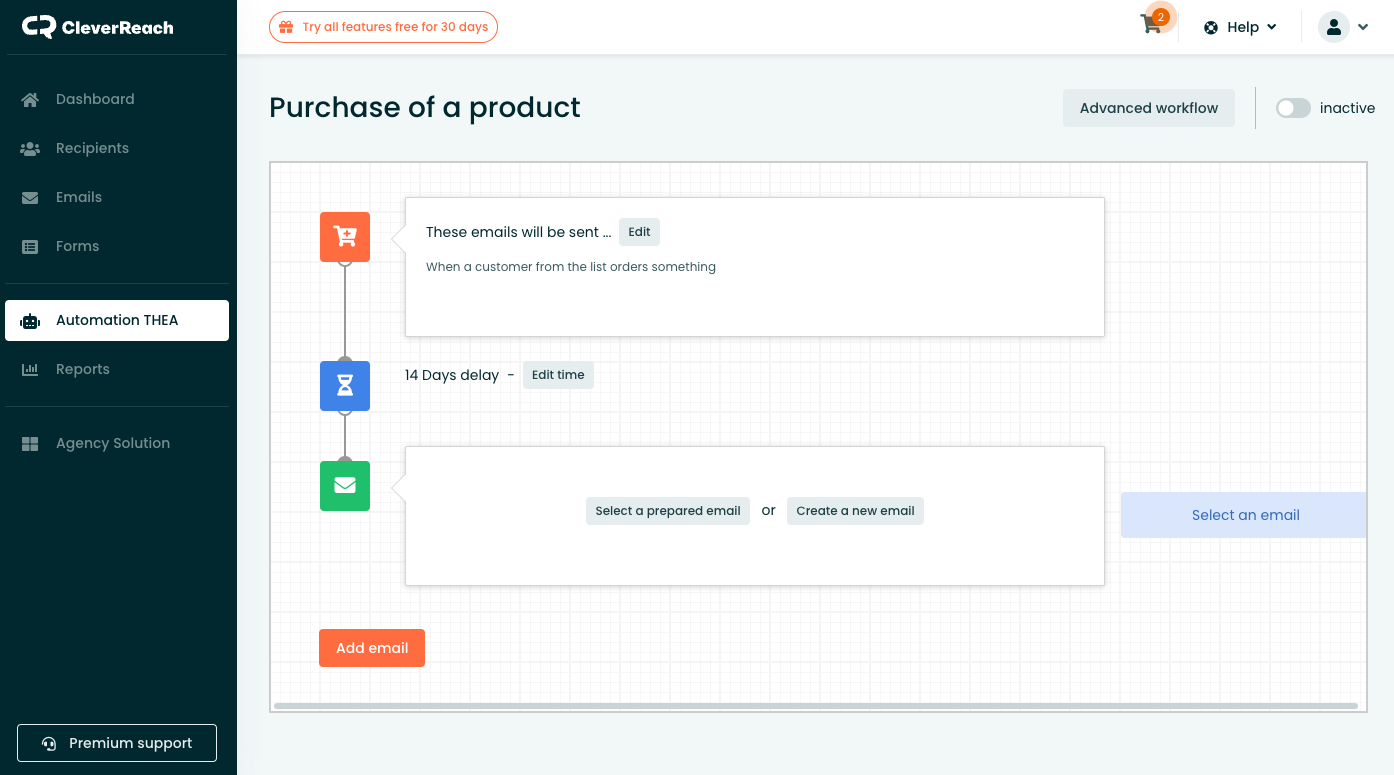Select Agency Solution in the sidebar
The width and height of the screenshot is (1394, 775).
pos(30,443)
